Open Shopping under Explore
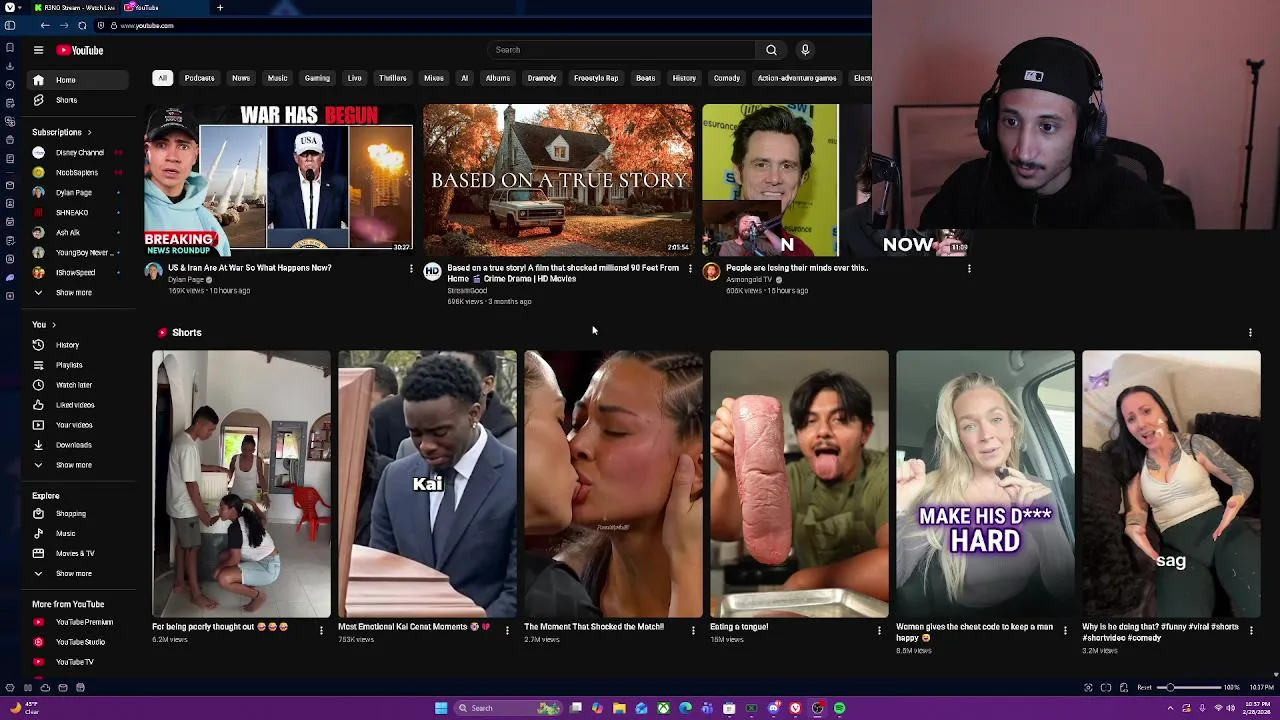 pos(80,514)
